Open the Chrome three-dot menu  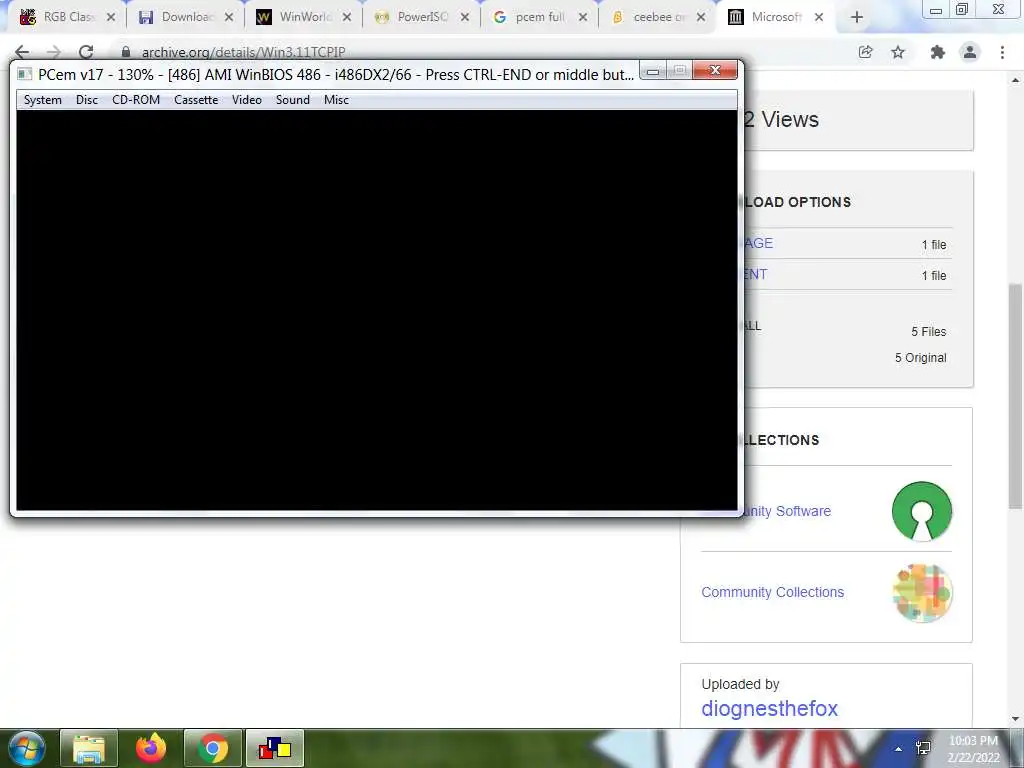(1002, 52)
